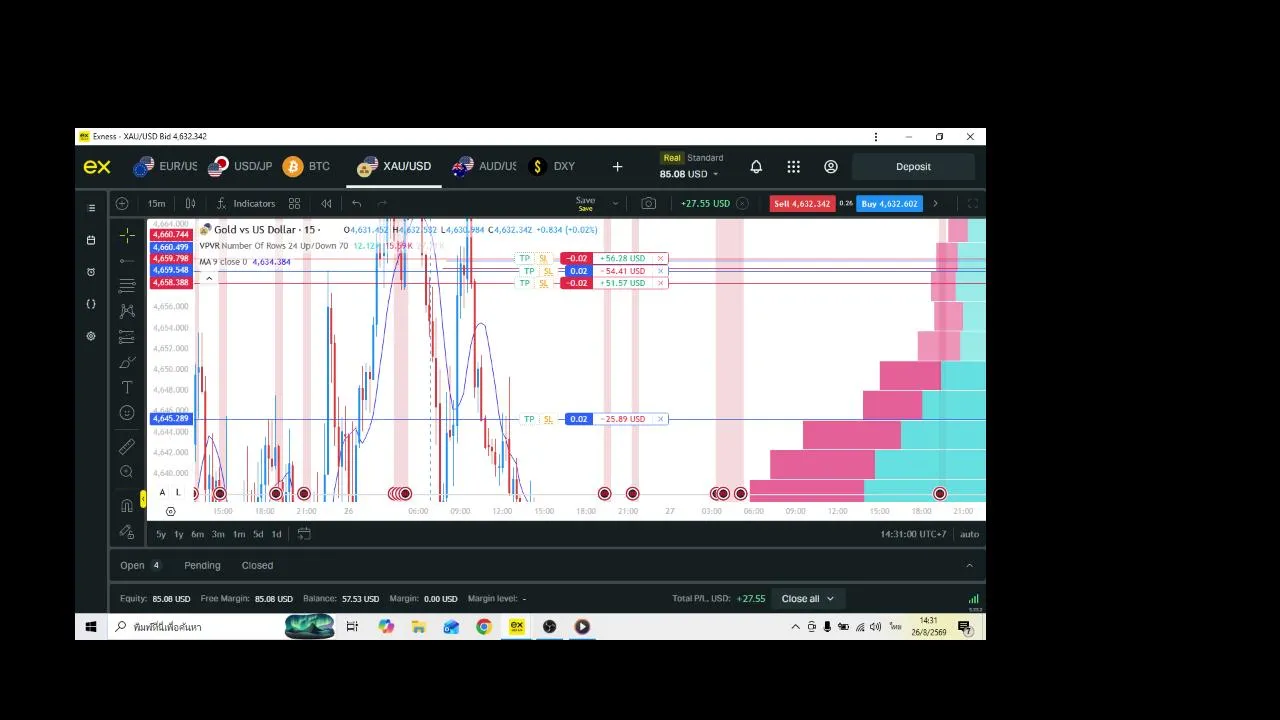Screen dimensions: 1280x720
Task: Open the candlestick chart type selector
Action: click(190, 203)
